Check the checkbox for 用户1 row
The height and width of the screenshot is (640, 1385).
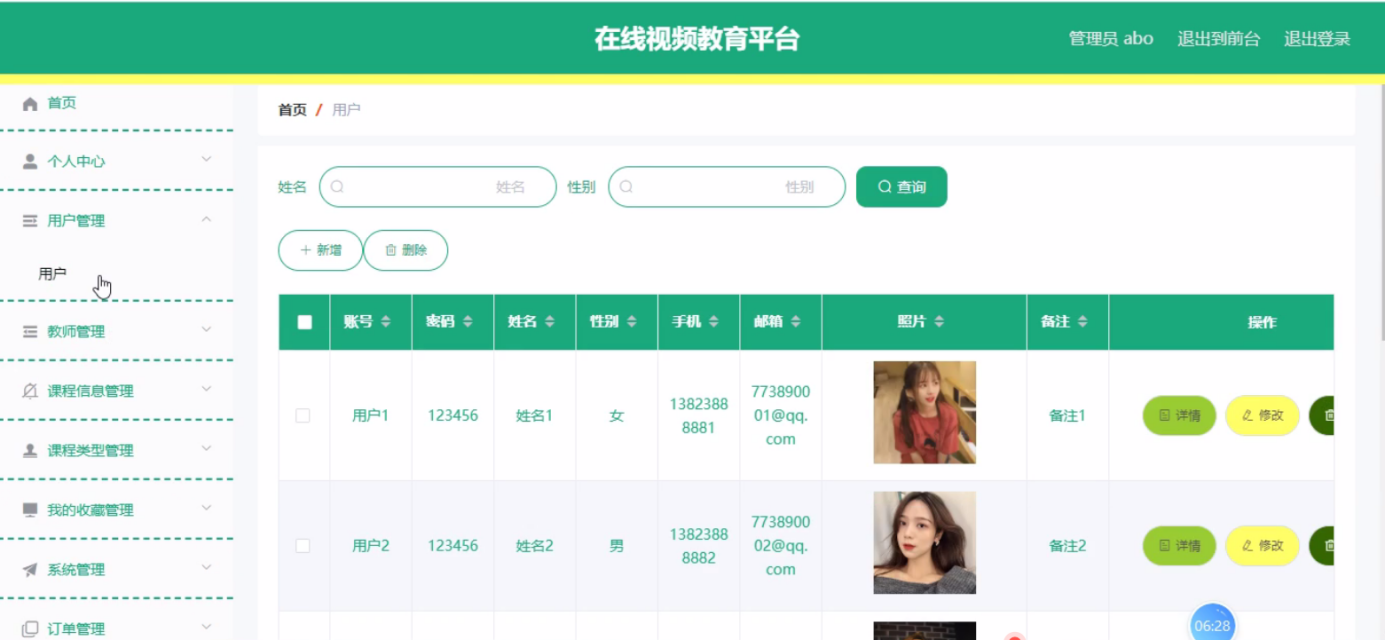[x=303, y=415]
